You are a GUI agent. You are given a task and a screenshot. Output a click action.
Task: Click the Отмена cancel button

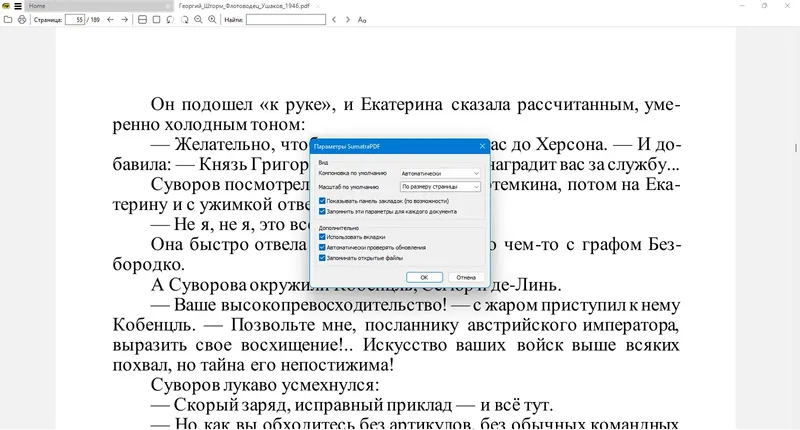pos(466,277)
